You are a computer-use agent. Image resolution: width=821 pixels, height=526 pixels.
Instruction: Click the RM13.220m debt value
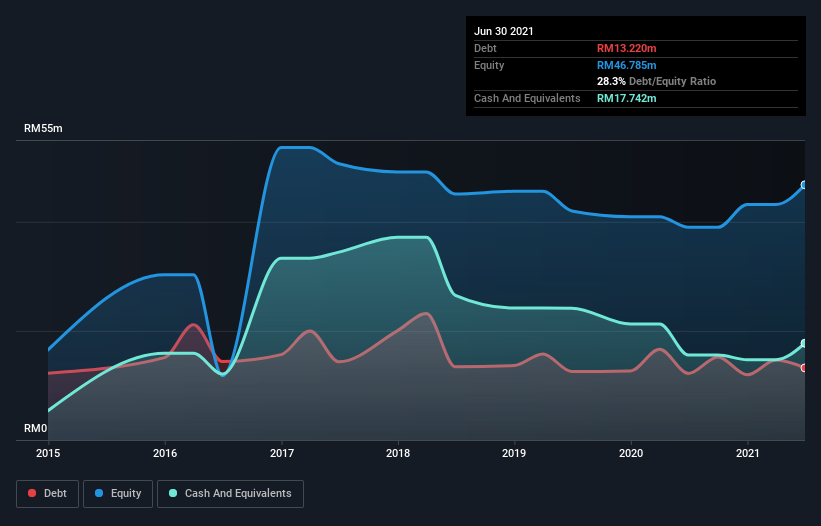click(x=627, y=48)
